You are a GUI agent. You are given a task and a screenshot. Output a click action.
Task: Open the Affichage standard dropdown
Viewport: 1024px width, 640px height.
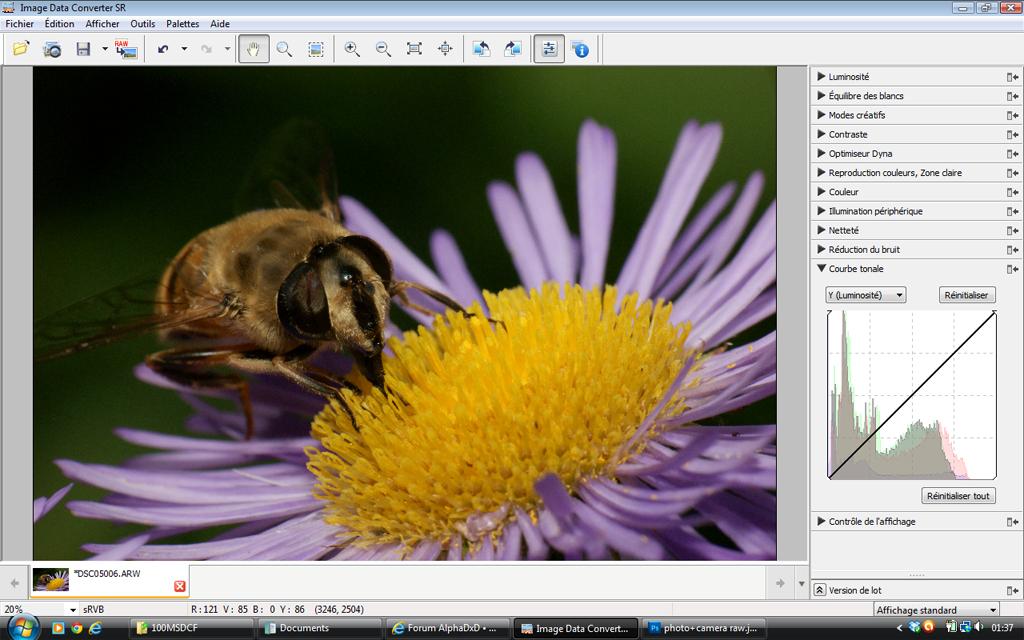point(936,610)
